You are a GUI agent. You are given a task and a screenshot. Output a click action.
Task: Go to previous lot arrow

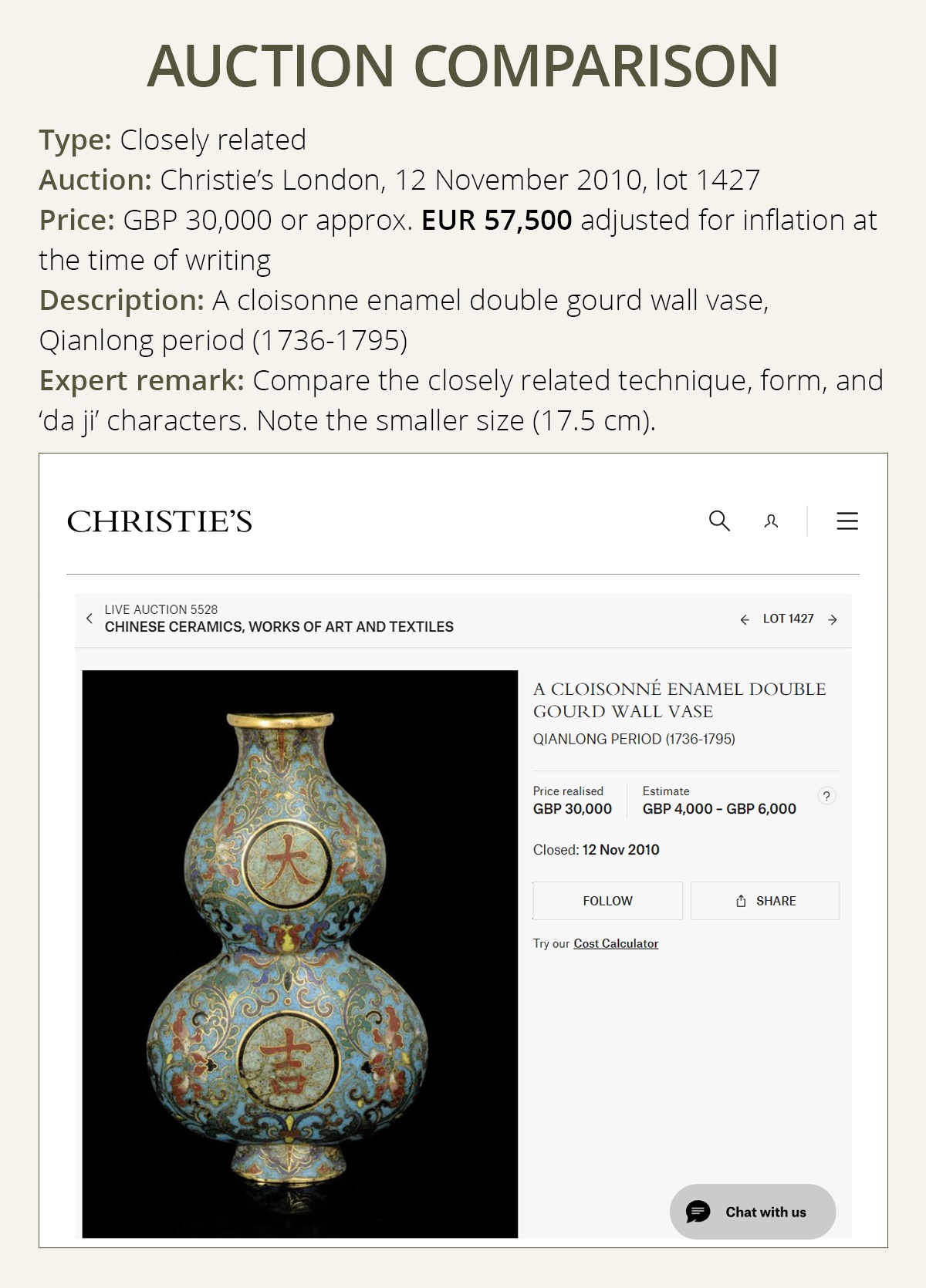pos(745,619)
